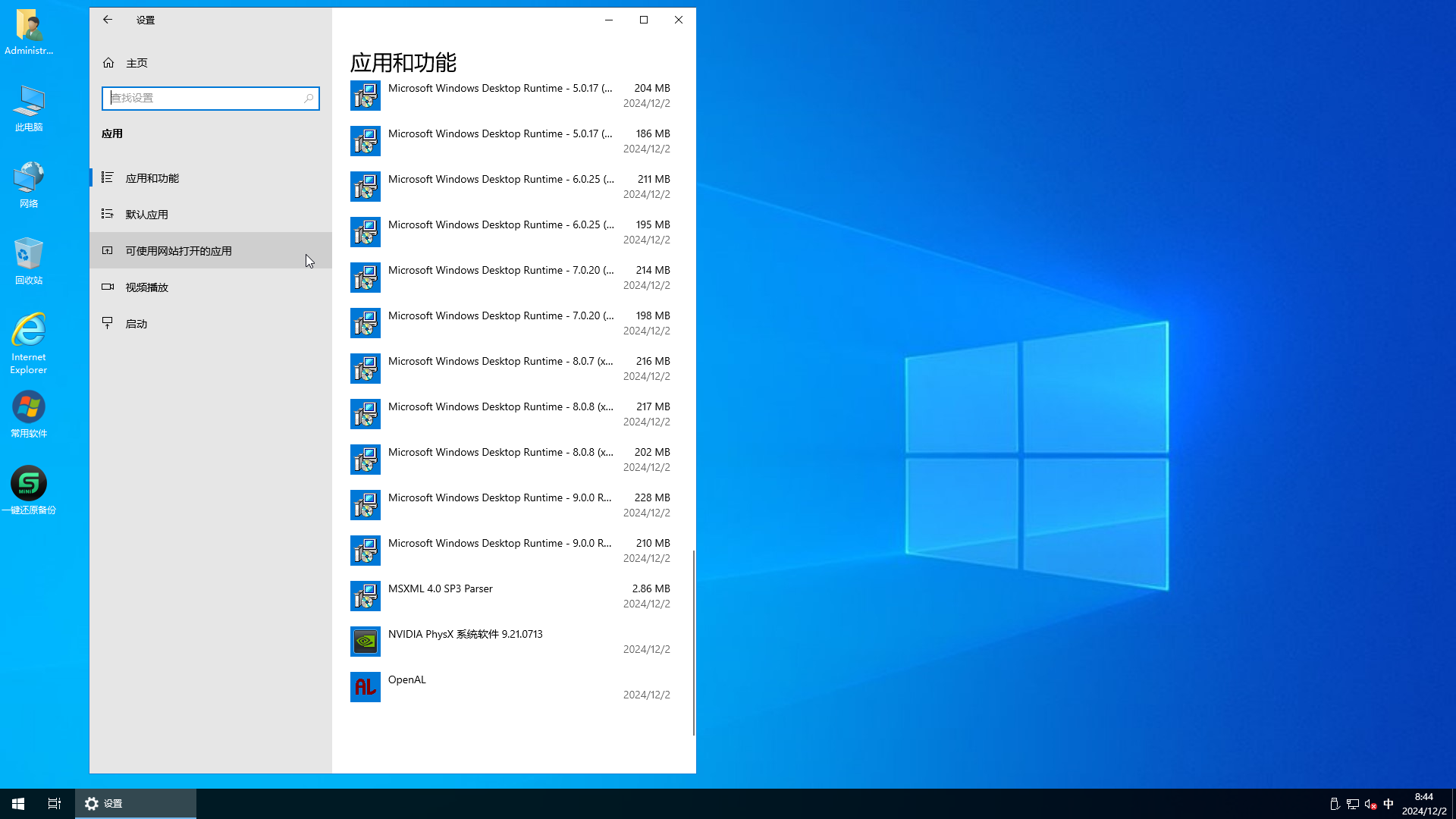The width and height of the screenshot is (1456, 819).
Task: Go back using the settings back arrow
Action: point(108,20)
